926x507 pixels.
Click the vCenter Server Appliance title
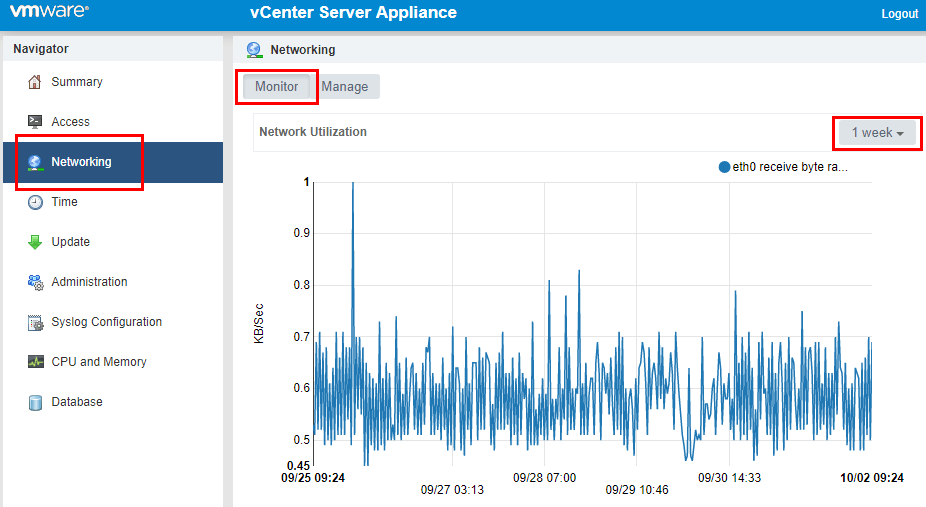coord(353,12)
